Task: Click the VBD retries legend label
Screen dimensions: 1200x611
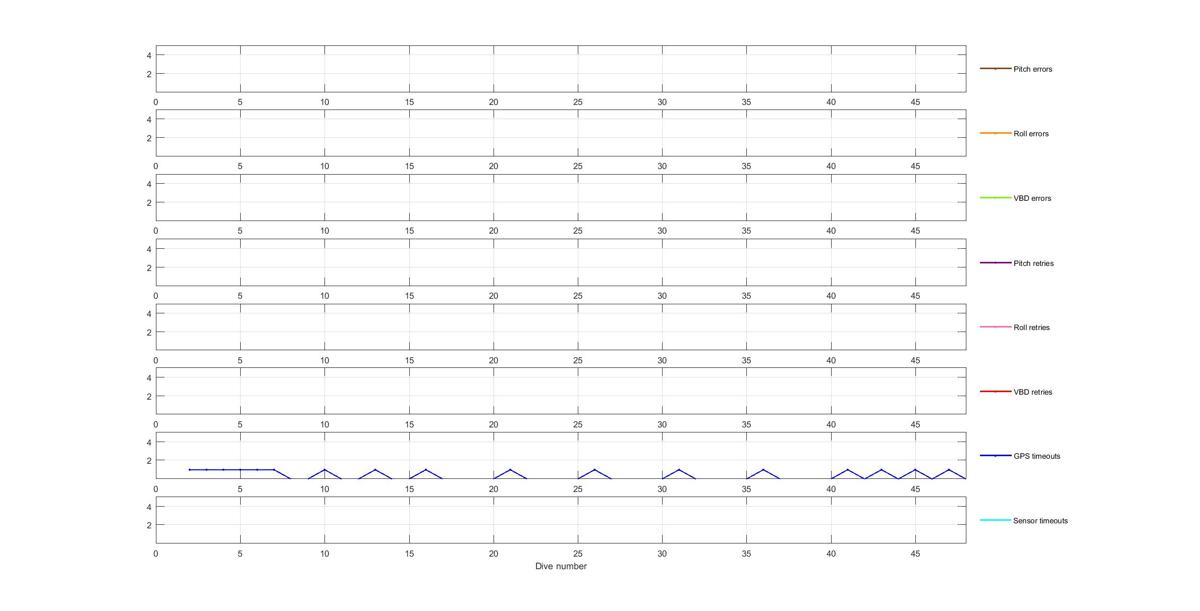Action: point(1033,392)
